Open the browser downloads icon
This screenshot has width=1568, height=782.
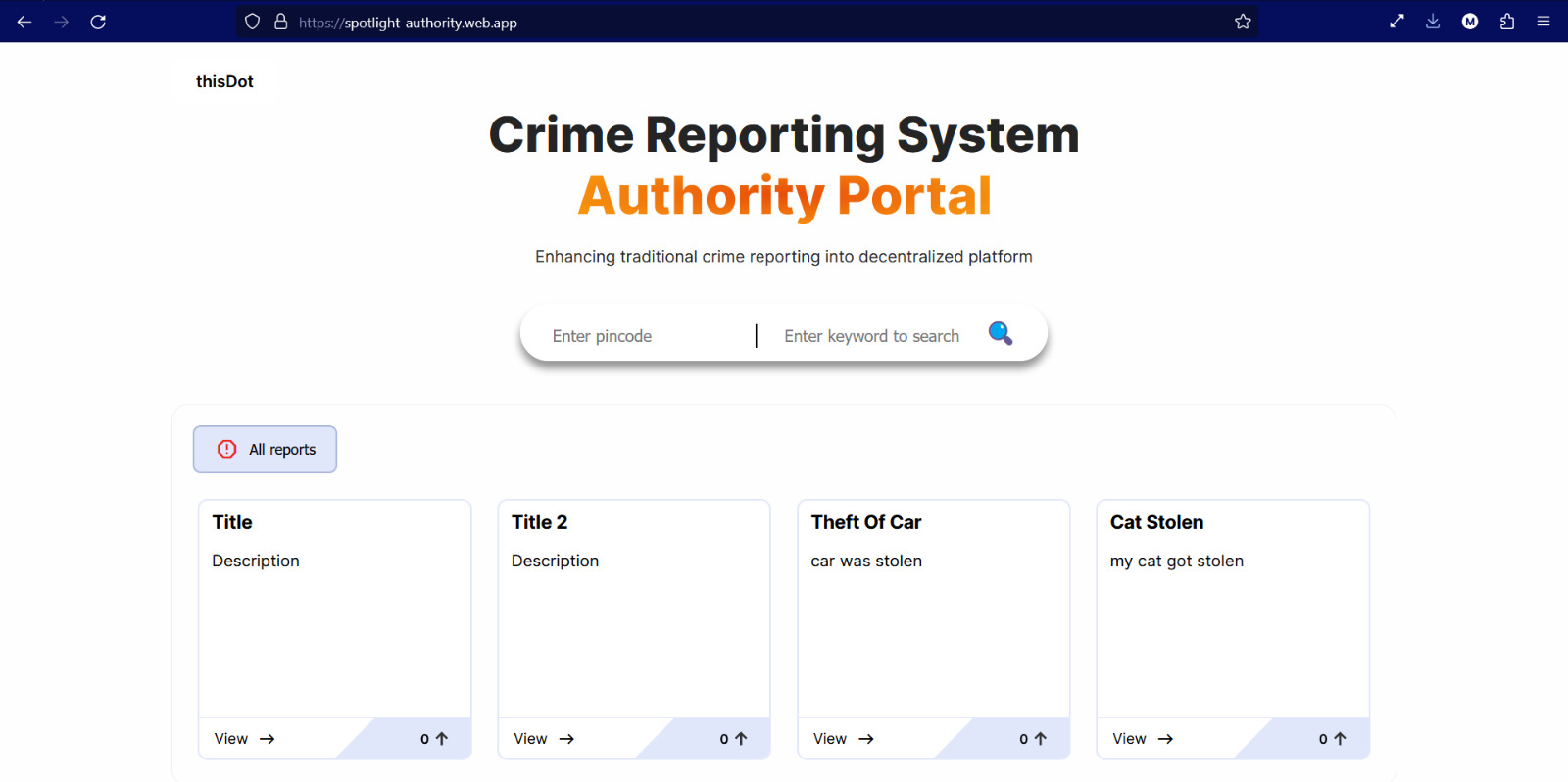(x=1433, y=22)
